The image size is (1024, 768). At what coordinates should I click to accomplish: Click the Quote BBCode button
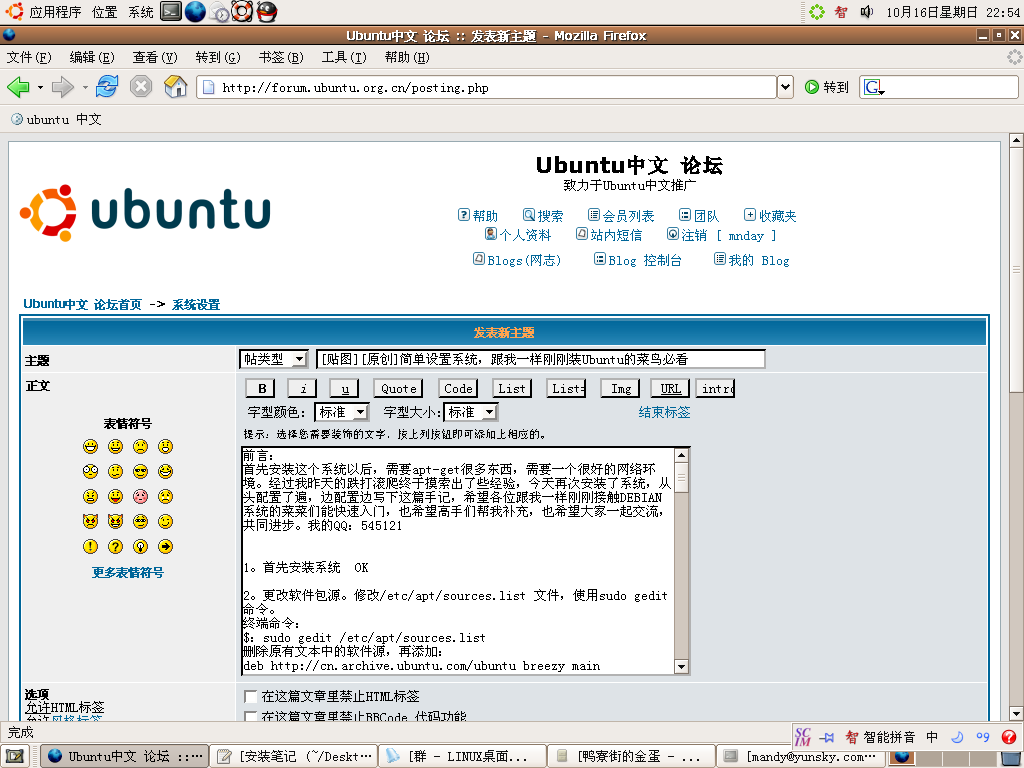(x=398, y=389)
